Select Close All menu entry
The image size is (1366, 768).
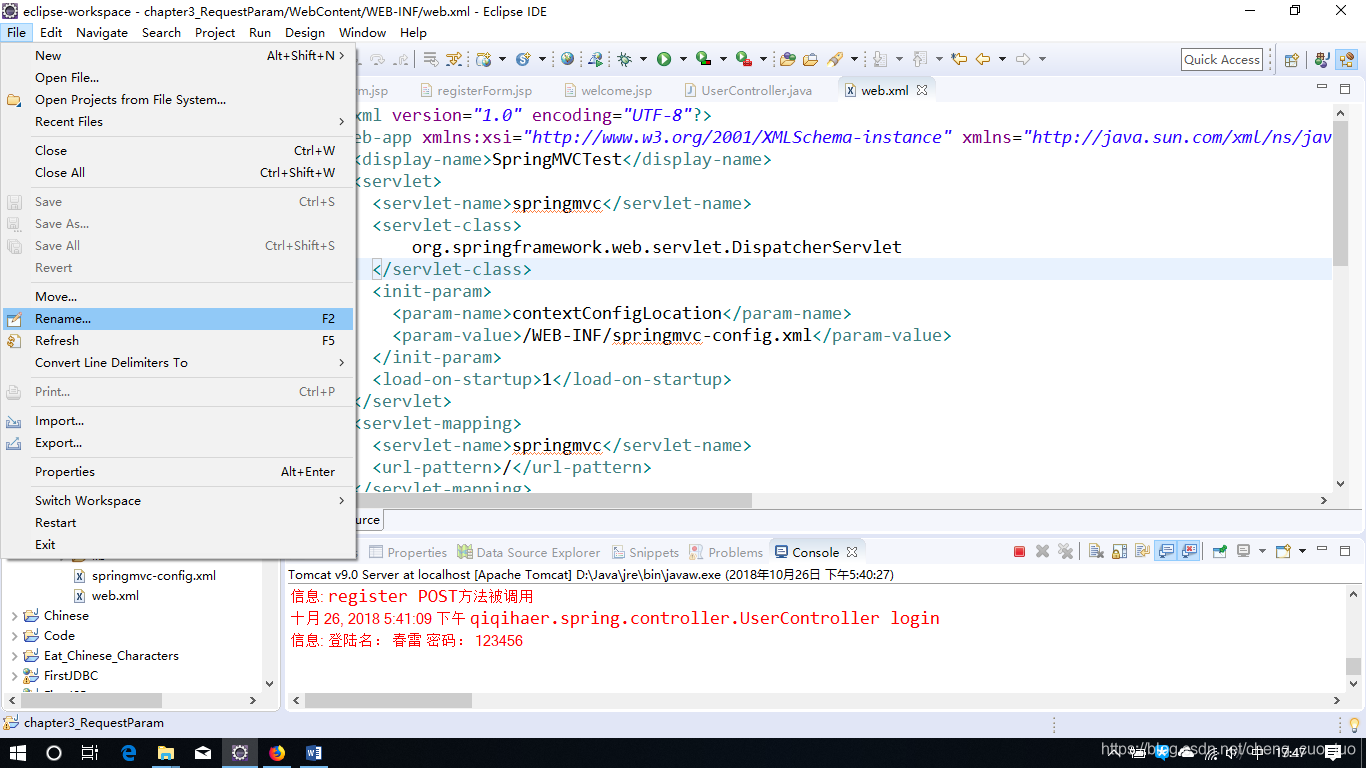(x=178, y=173)
